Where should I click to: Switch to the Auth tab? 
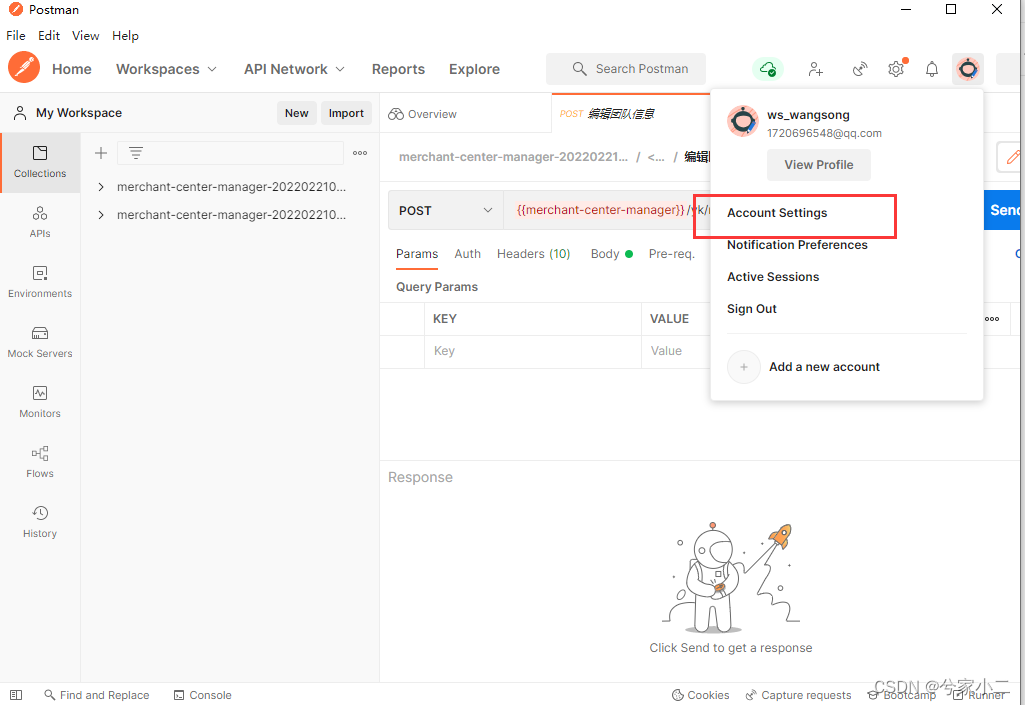pyautogui.click(x=467, y=254)
